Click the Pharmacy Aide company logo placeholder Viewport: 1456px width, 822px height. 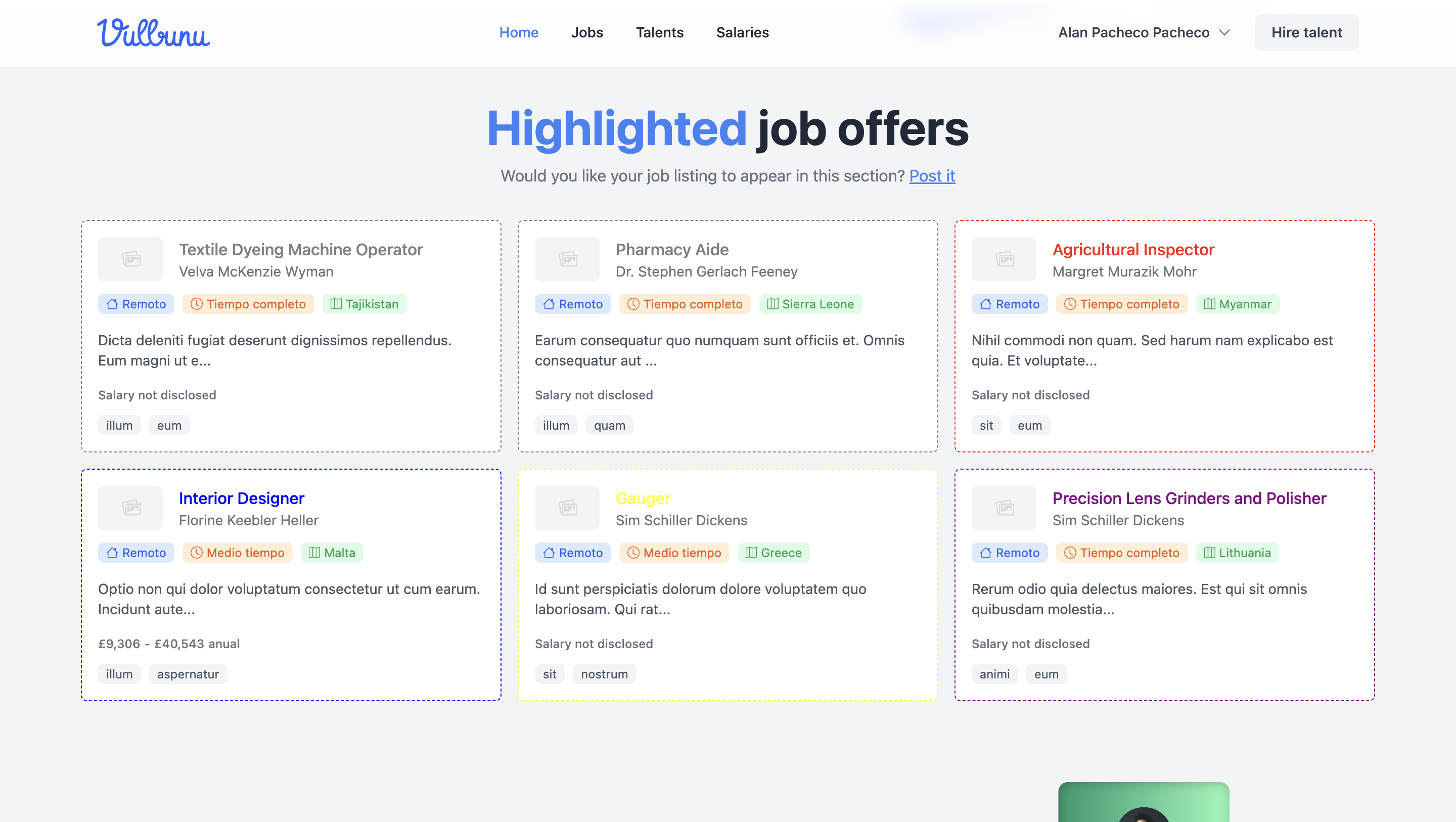[567, 259]
